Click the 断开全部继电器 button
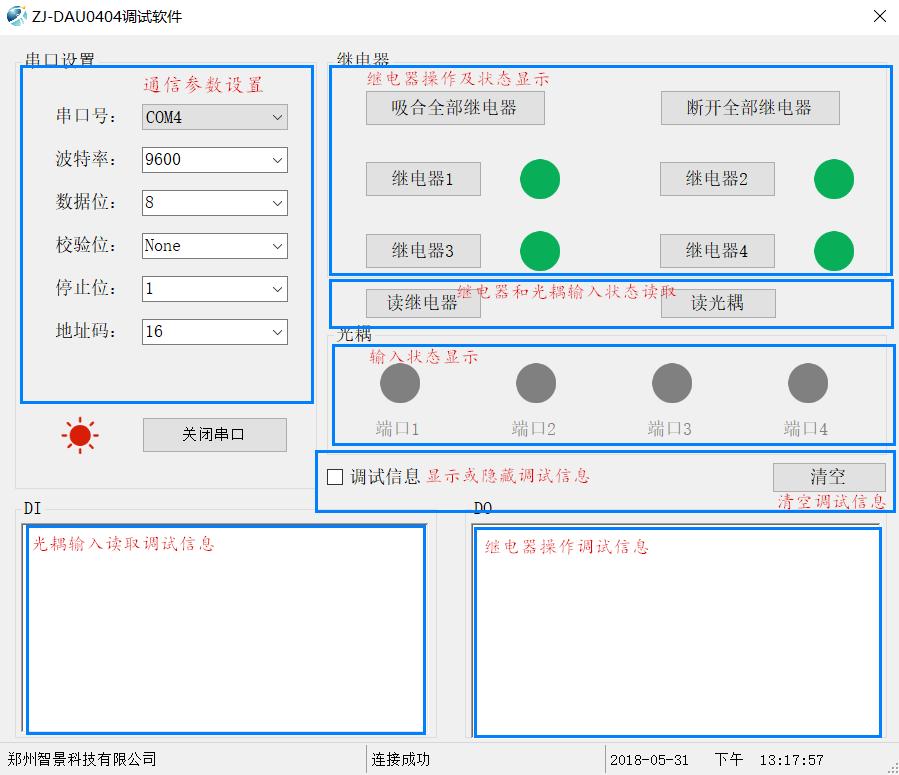The height and width of the screenshot is (775, 899). [750, 108]
